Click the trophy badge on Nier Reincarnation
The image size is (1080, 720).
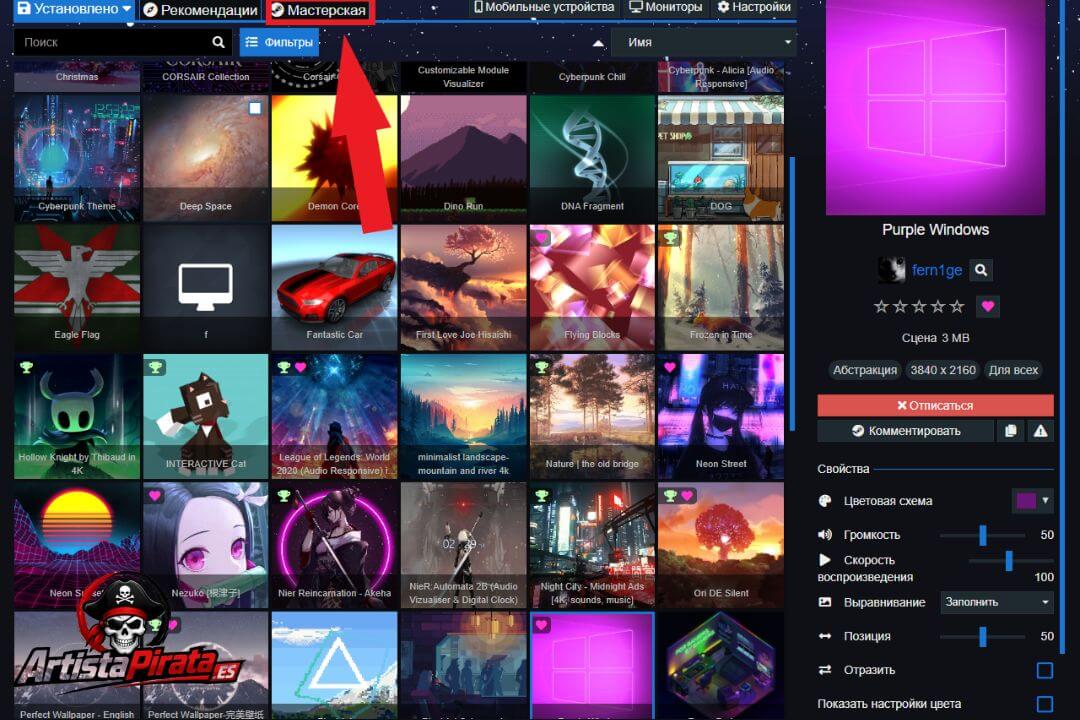point(284,495)
